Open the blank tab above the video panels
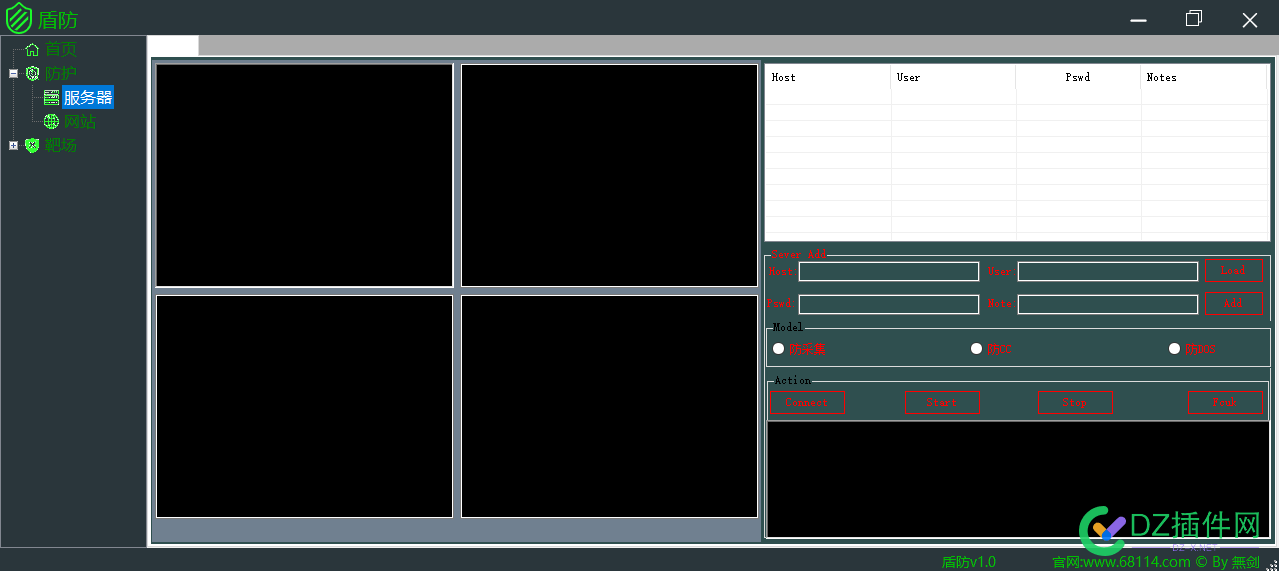 coord(174,46)
